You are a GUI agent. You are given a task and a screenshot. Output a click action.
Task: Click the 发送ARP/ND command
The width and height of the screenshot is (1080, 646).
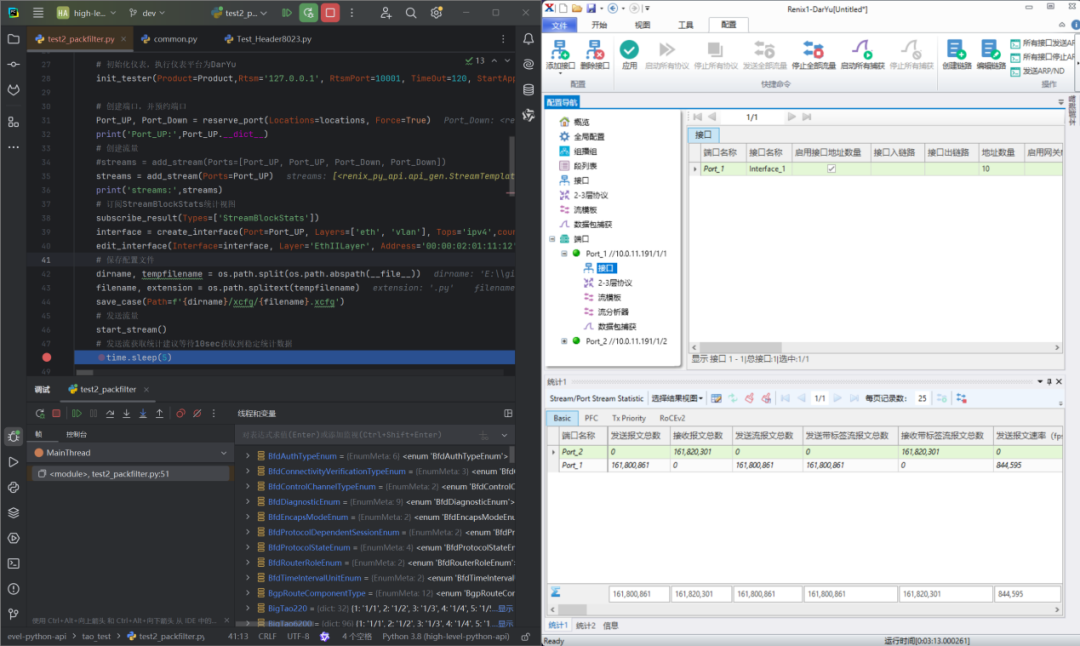[1042, 70]
